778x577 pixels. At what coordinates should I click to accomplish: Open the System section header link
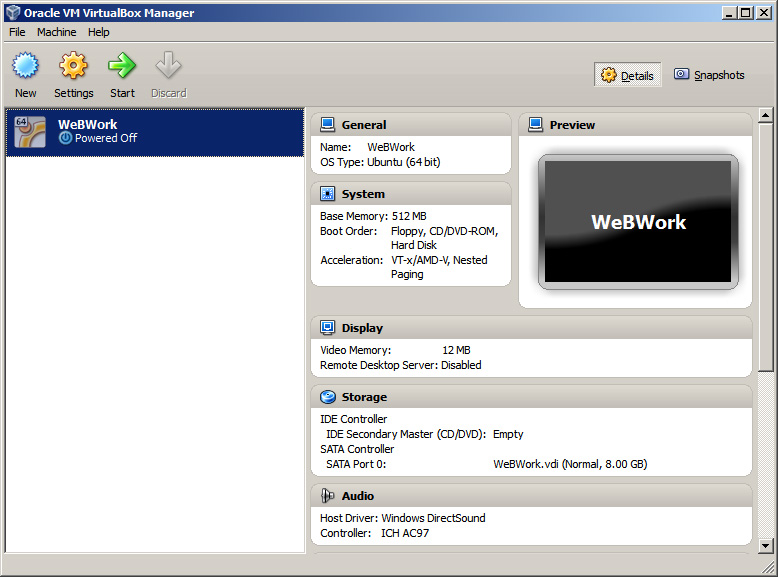pos(363,194)
